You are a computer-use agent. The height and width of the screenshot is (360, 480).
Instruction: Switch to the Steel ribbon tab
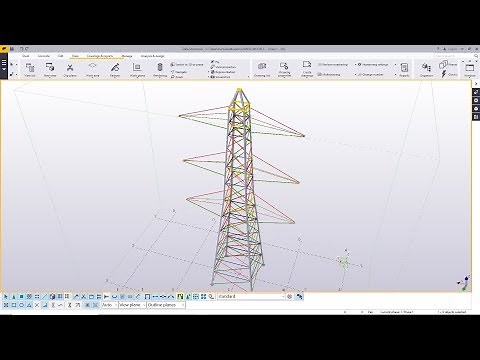tap(25, 56)
